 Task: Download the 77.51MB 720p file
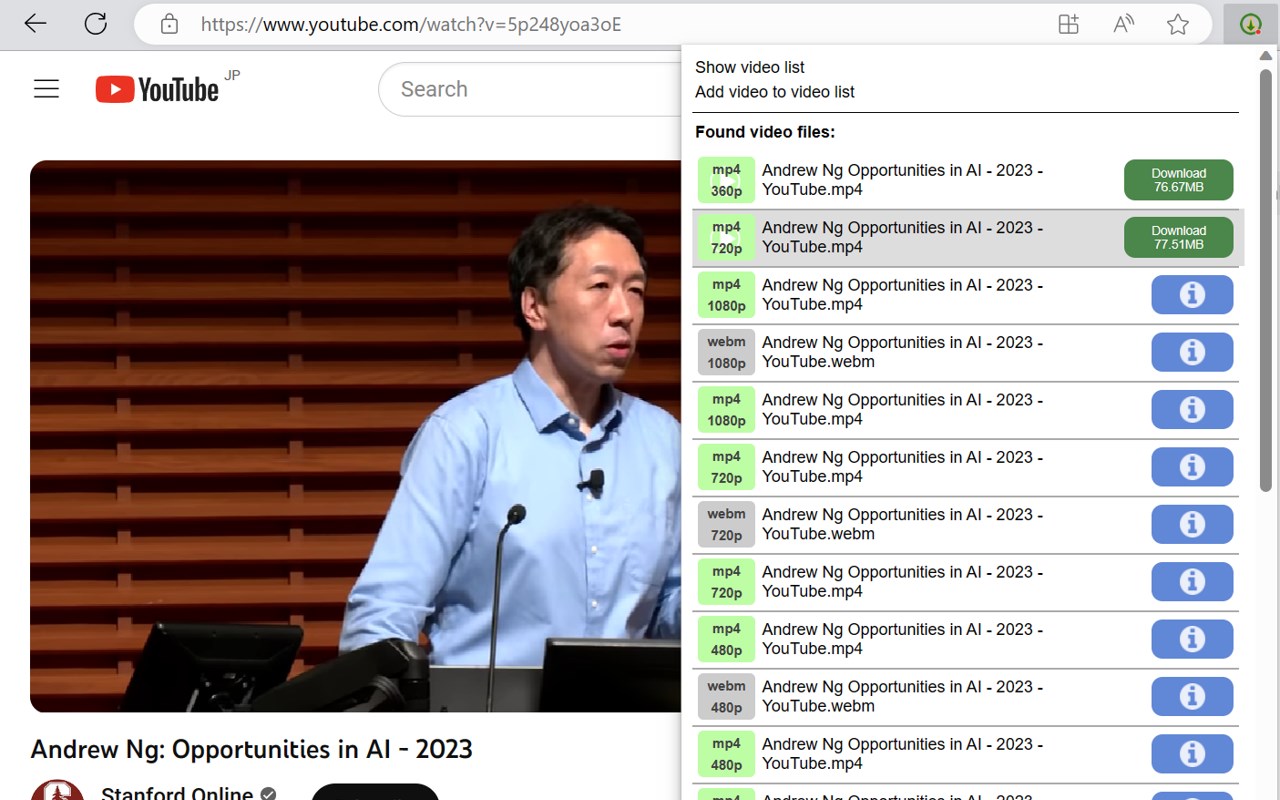1178,237
